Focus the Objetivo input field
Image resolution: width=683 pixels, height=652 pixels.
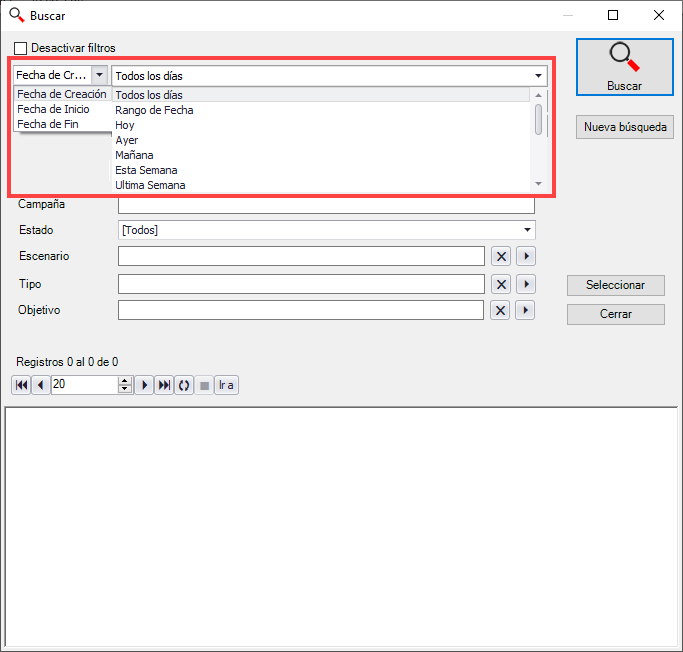coord(301,310)
